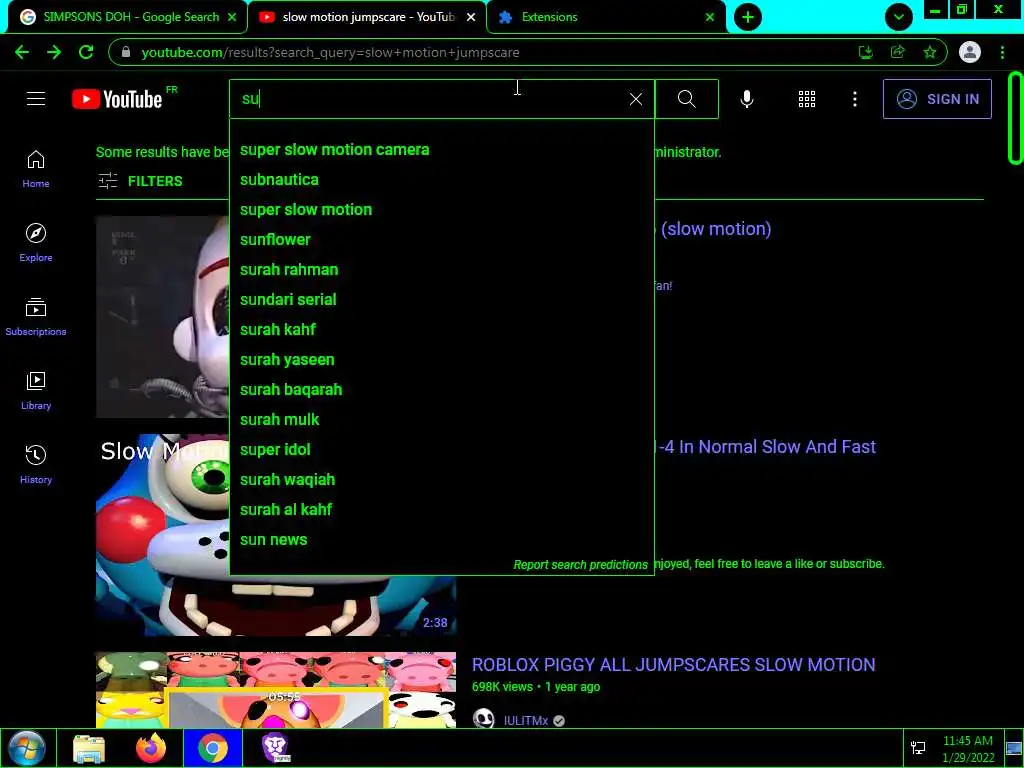Launch Firefox from the taskbar

click(x=151, y=748)
